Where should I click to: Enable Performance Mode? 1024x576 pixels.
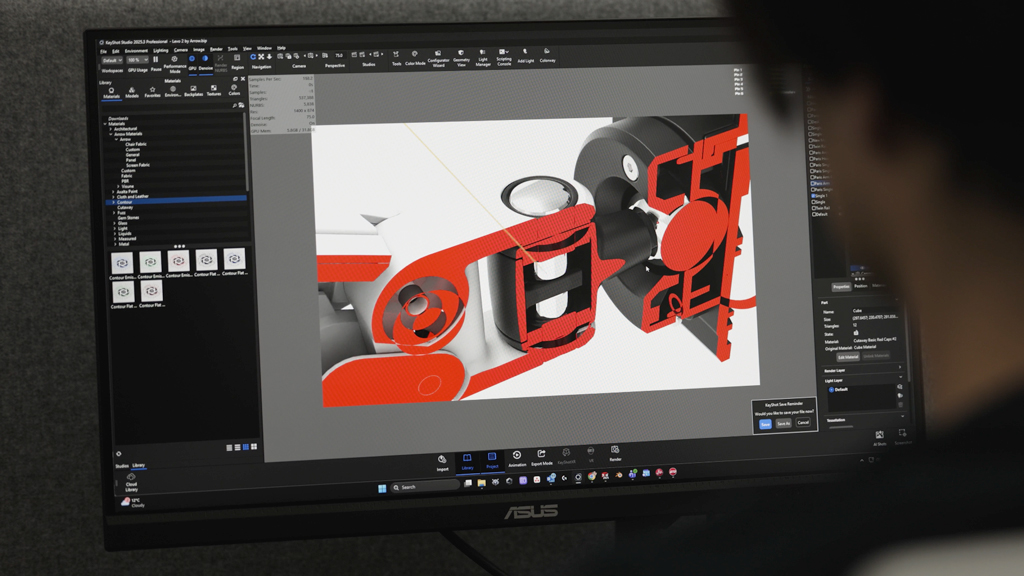coord(174,64)
